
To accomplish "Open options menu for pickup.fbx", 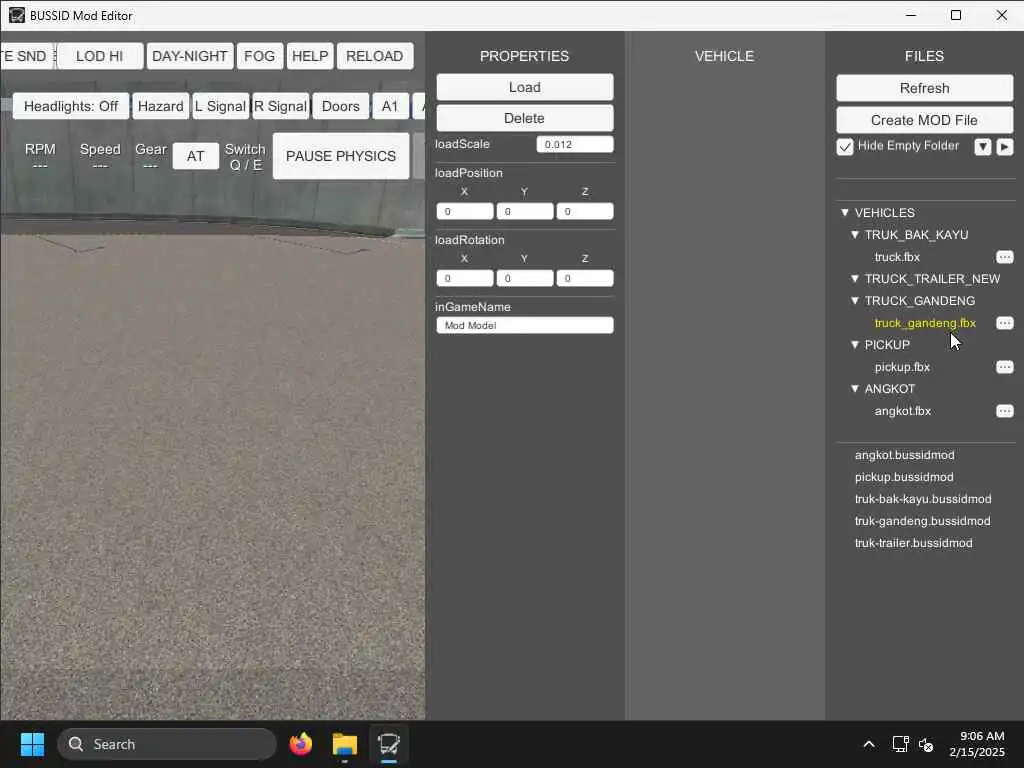I will (x=1004, y=367).
